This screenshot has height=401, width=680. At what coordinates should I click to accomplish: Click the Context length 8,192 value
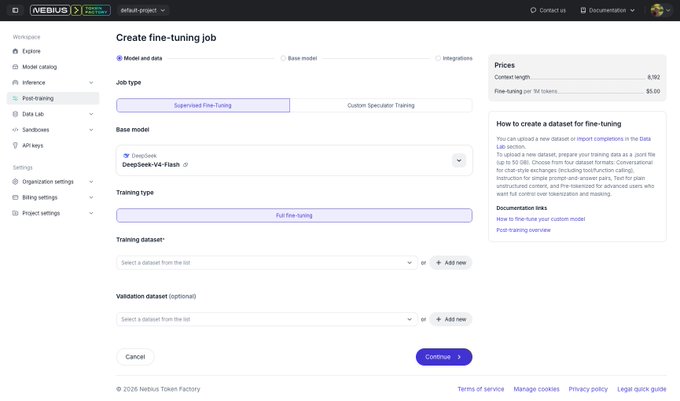pyautogui.click(x=654, y=77)
